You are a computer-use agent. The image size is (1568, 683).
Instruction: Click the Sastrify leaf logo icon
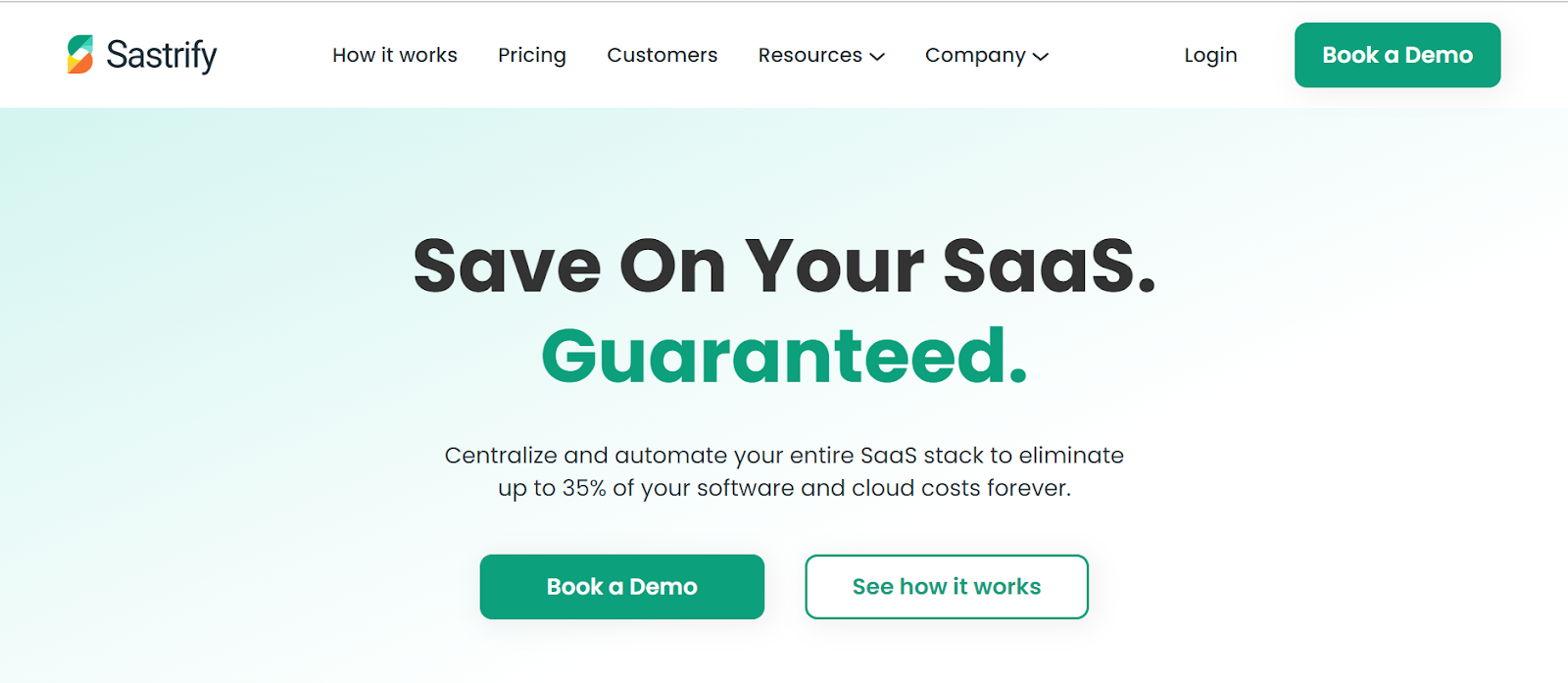(x=80, y=55)
